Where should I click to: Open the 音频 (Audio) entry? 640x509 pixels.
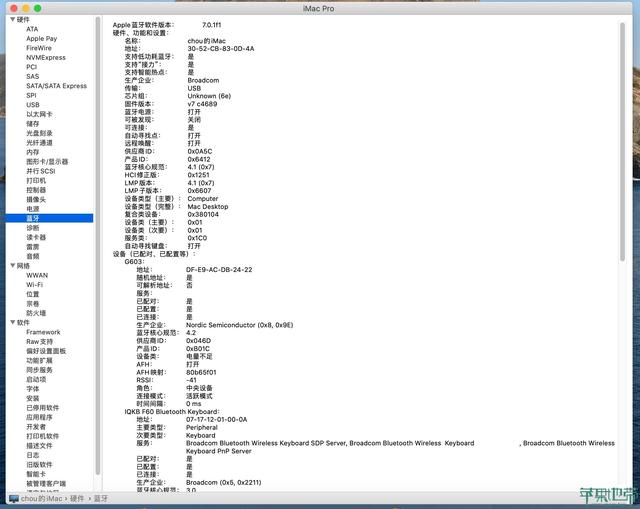[33, 256]
